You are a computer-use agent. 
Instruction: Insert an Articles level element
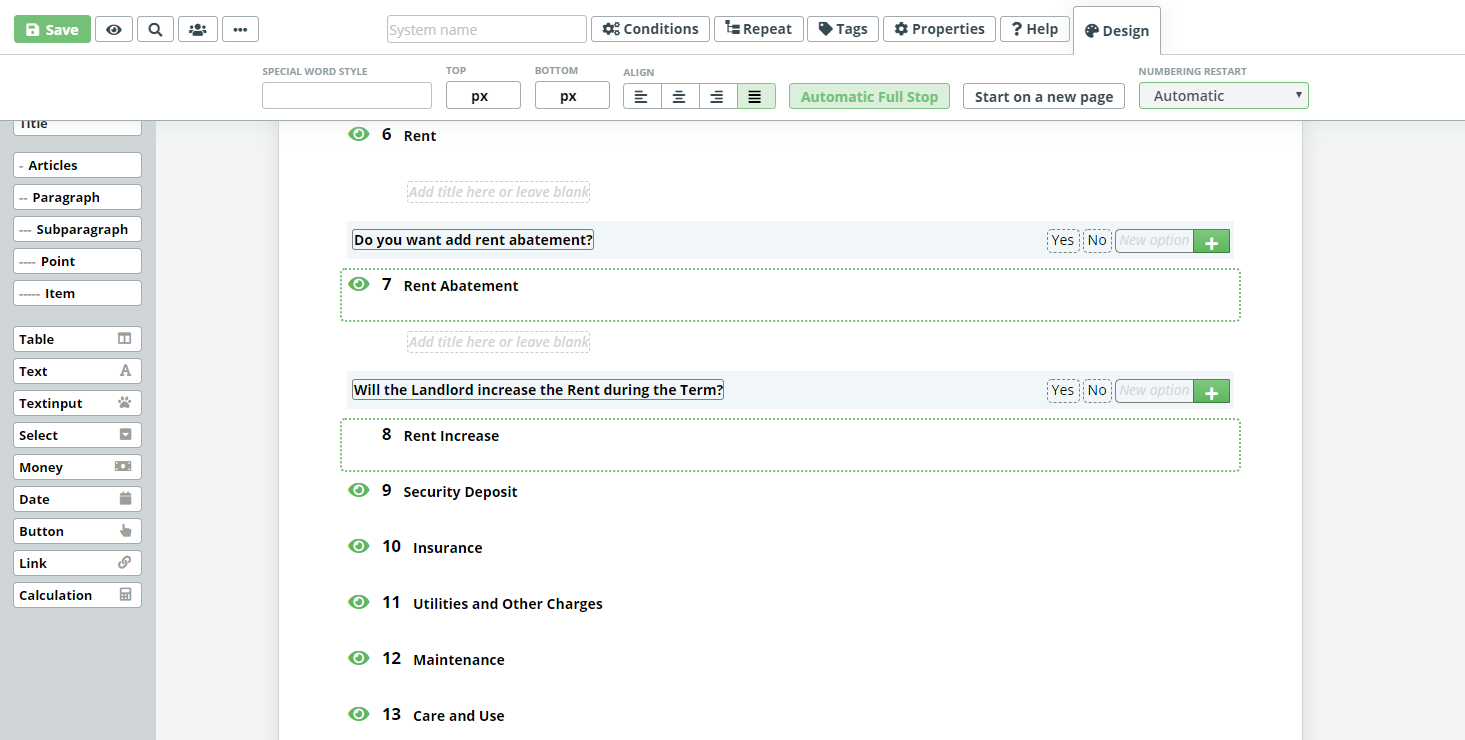click(x=77, y=165)
